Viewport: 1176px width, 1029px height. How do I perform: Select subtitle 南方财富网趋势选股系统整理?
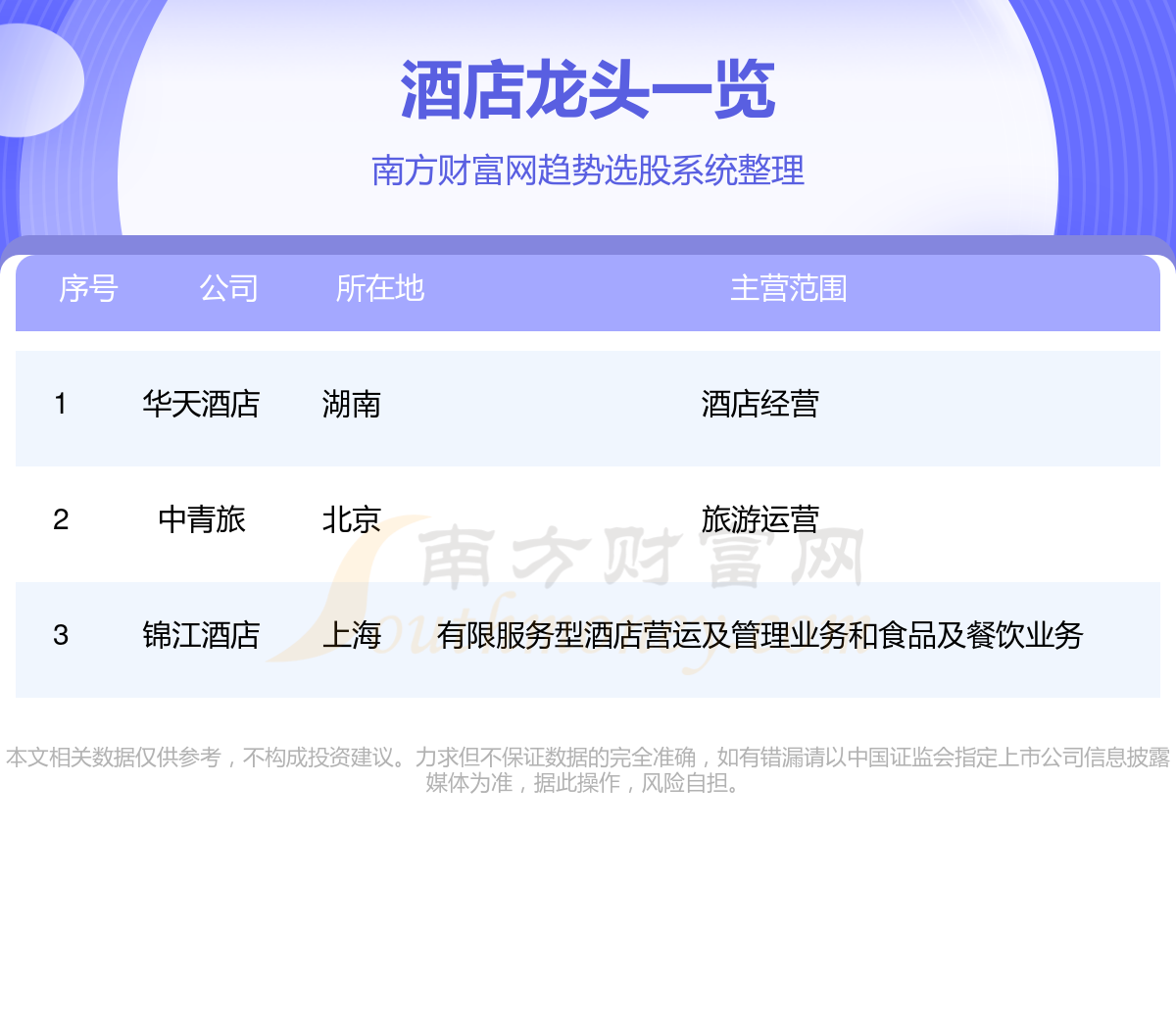pos(588,171)
